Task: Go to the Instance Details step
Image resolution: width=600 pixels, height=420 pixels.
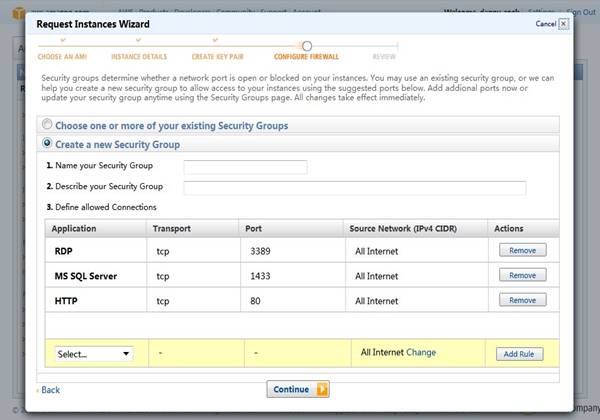Action: [139, 57]
